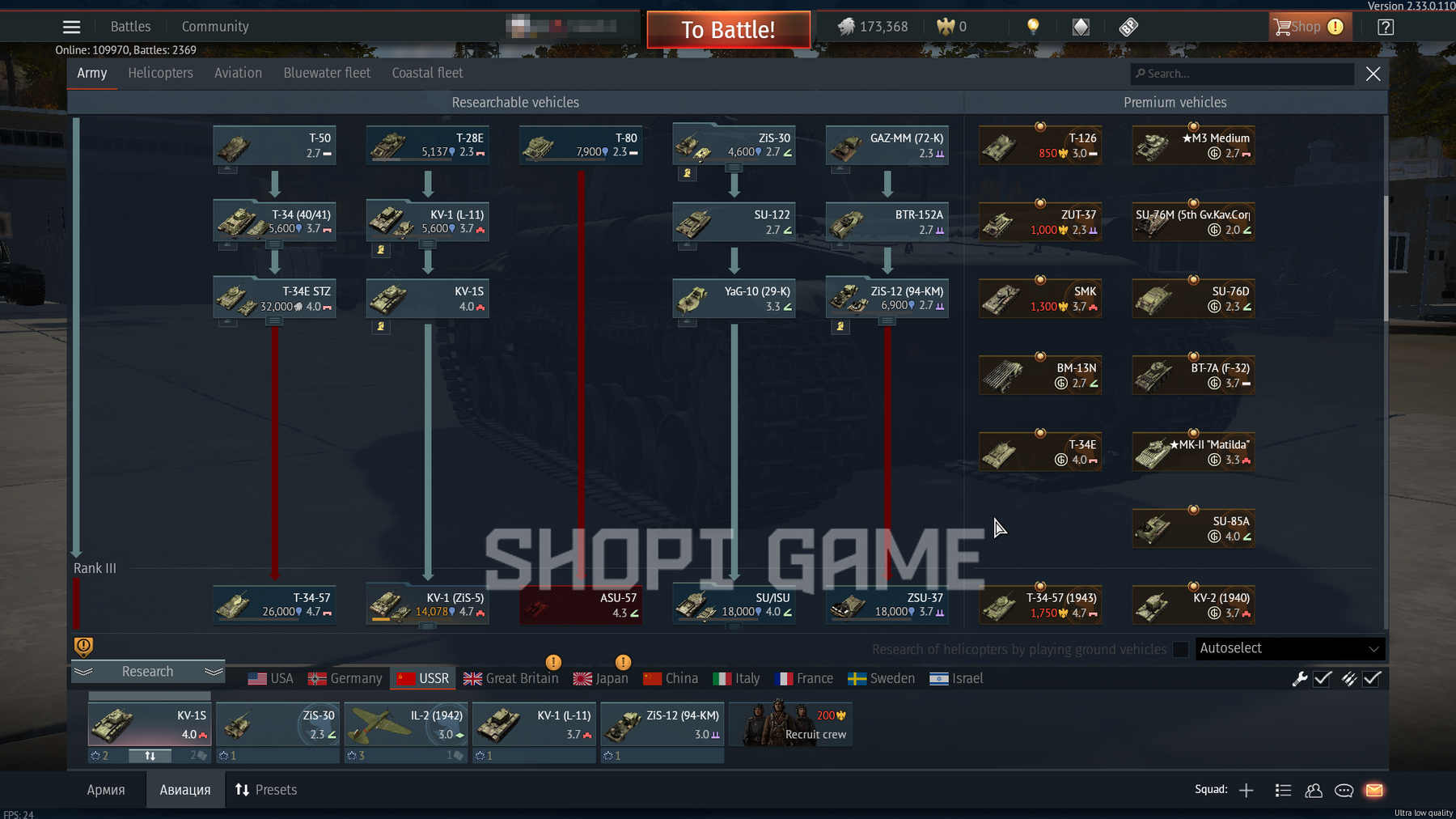Switch to the Coastal fleet tab
Screen dimensions: 1456x819
pyautogui.click(x=427, y=73)
